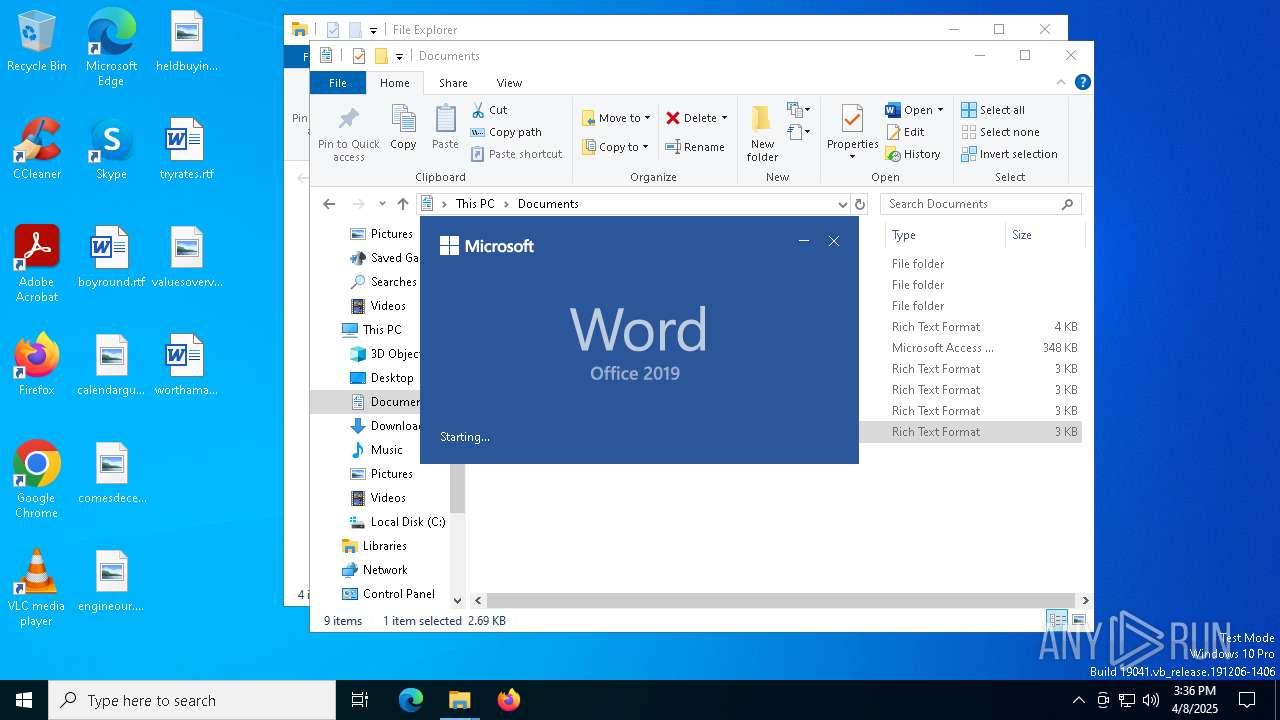Screen dimensions: 1280x720
Task: Open the Copy to dropdown
Action: pos(616,147)
